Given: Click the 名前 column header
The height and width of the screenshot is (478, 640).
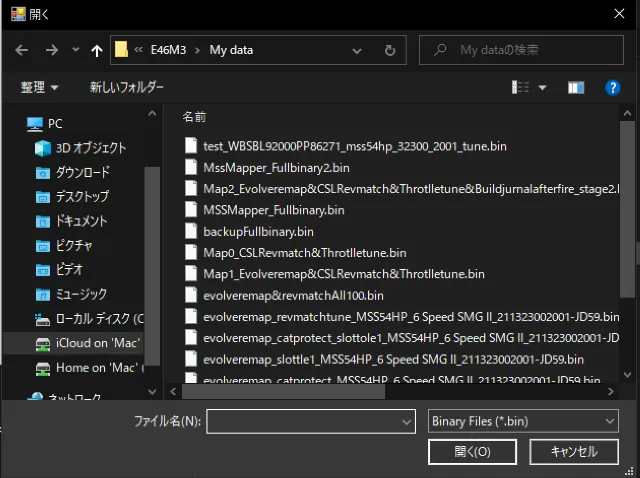Looking at the screenshot, I should (x=194, y=117).
